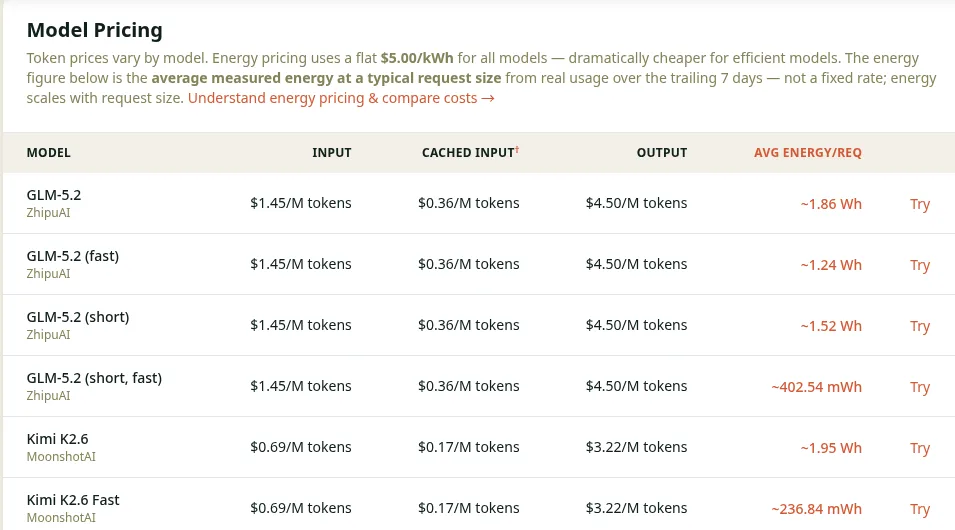
Task: Select the INPUT column header
Action: pyautogui.click(x=331, y=153)
